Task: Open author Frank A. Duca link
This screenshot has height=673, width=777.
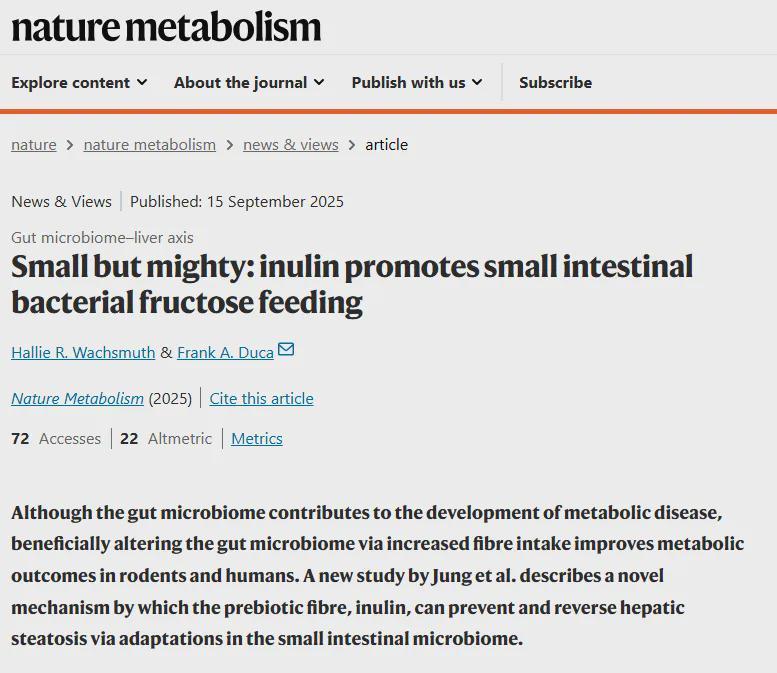Action: coord(225,352)
